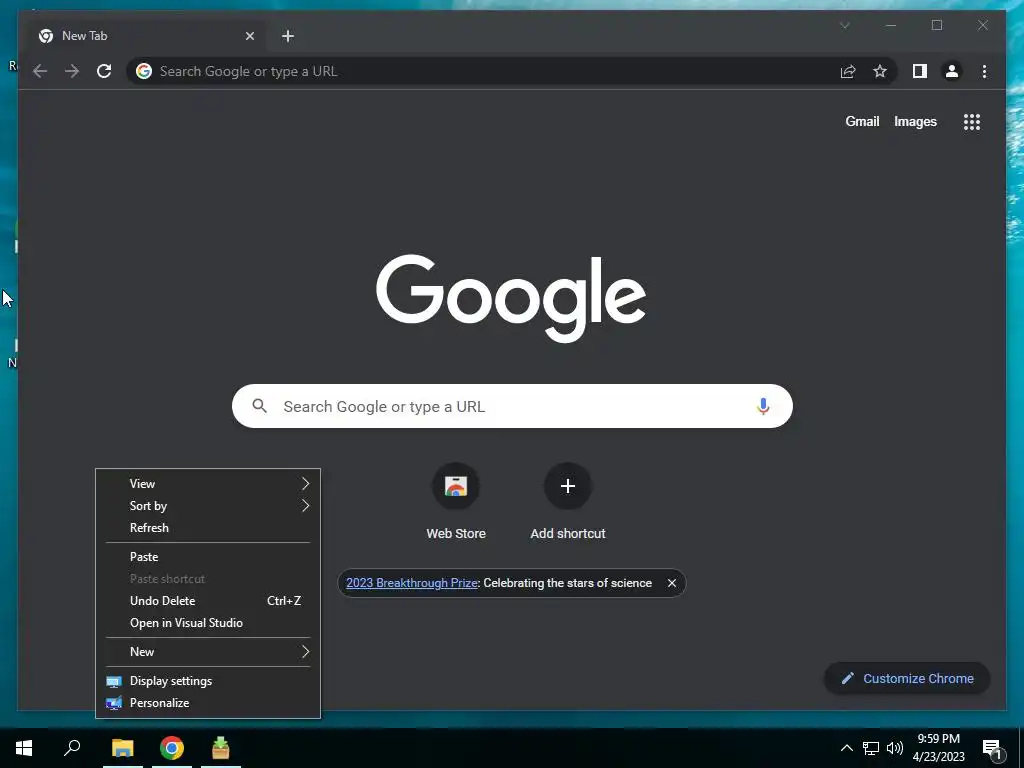
Task: Open the Gmail link
Action: pos(862,121)
